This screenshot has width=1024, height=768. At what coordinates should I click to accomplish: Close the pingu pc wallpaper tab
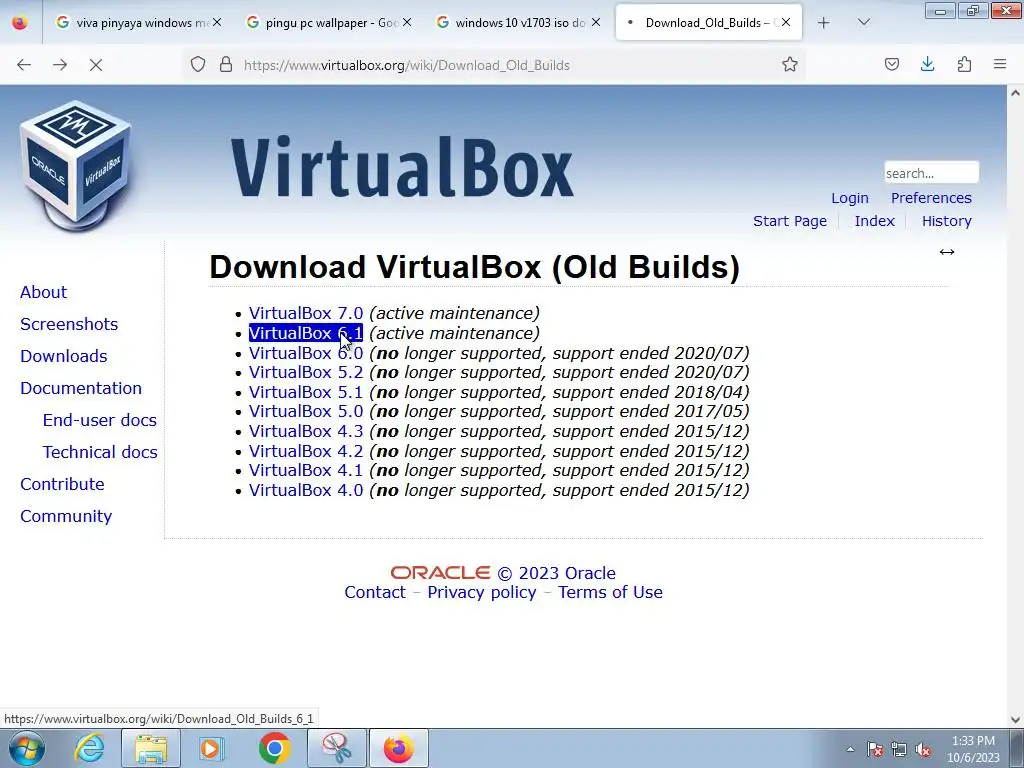pos(407,23)
